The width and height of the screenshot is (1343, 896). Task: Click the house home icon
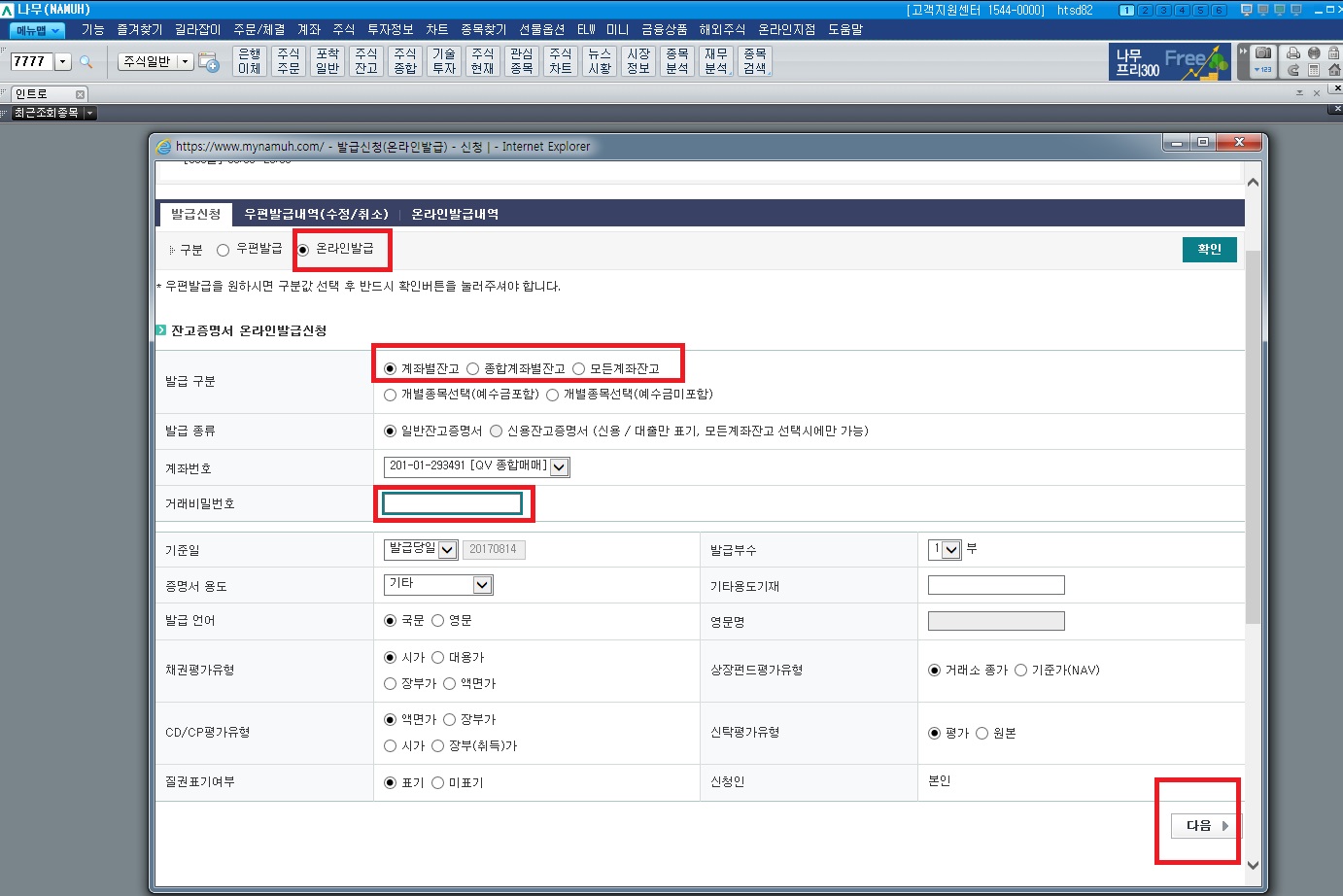pos(1334,70)
